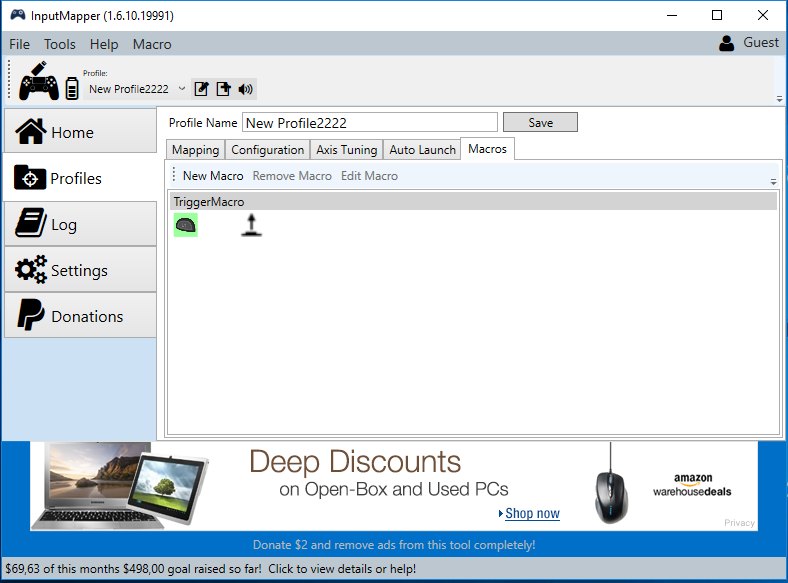
Task: Open the Help menu
Action: click(104, 44)
